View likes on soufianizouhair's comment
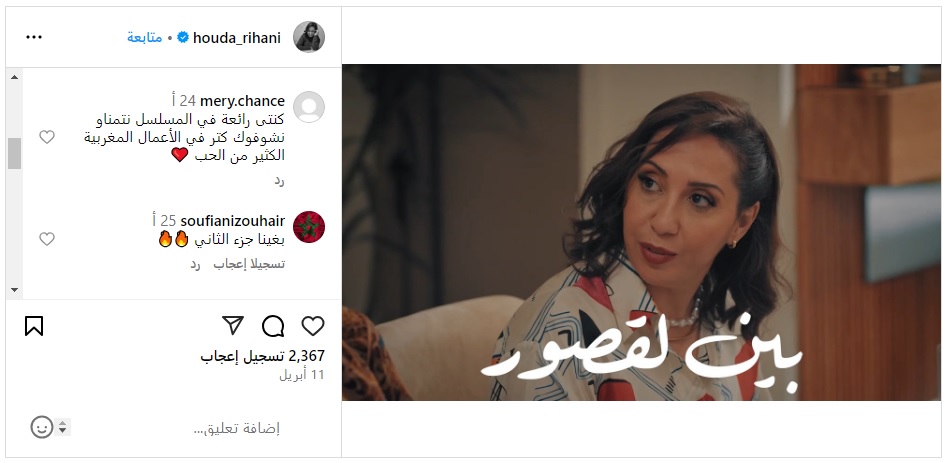Viewport: 946px width, 463px height. 249,264
